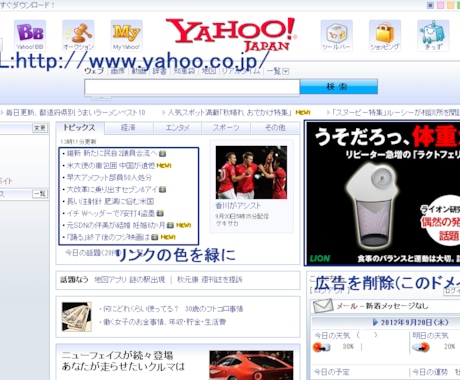
Task: Open the ツールバー cube icon
Action: (x=336, y=35)
